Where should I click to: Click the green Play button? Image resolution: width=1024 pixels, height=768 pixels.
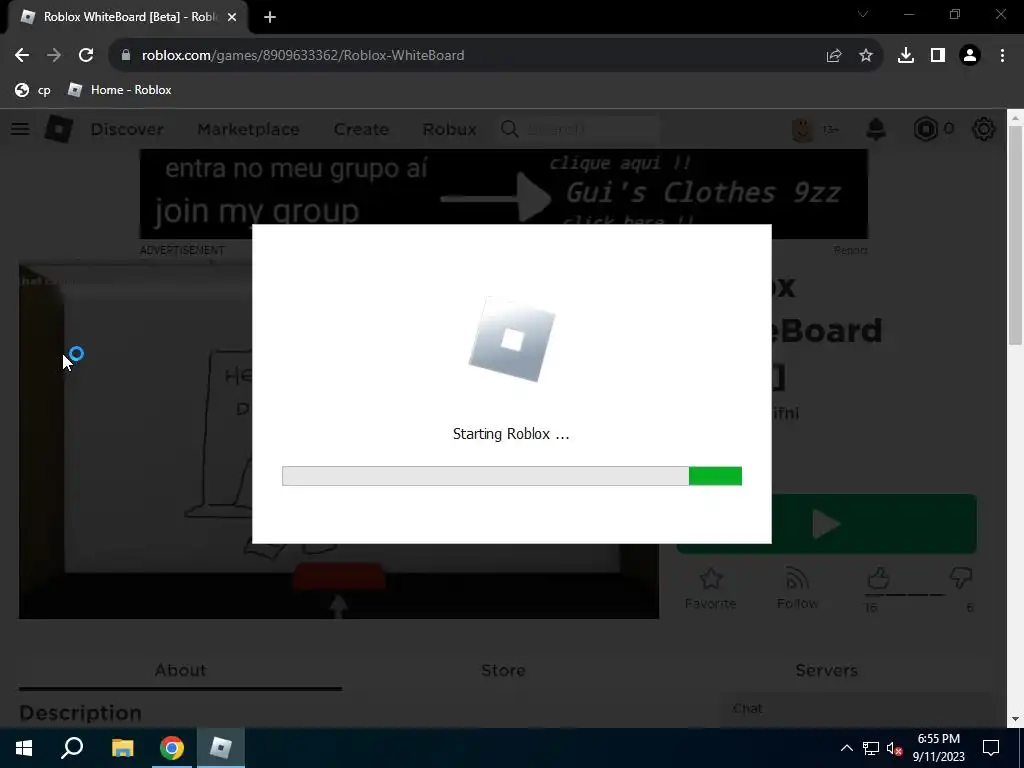click(x=826, y=524)
